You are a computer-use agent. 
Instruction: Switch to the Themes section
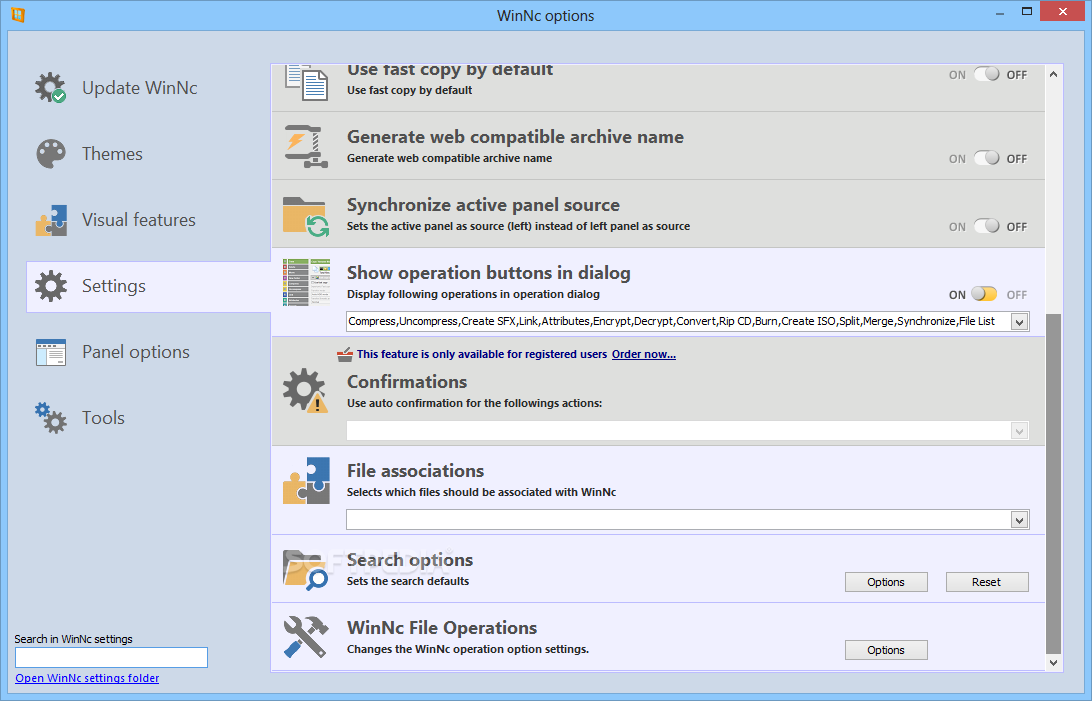(112, 154)
